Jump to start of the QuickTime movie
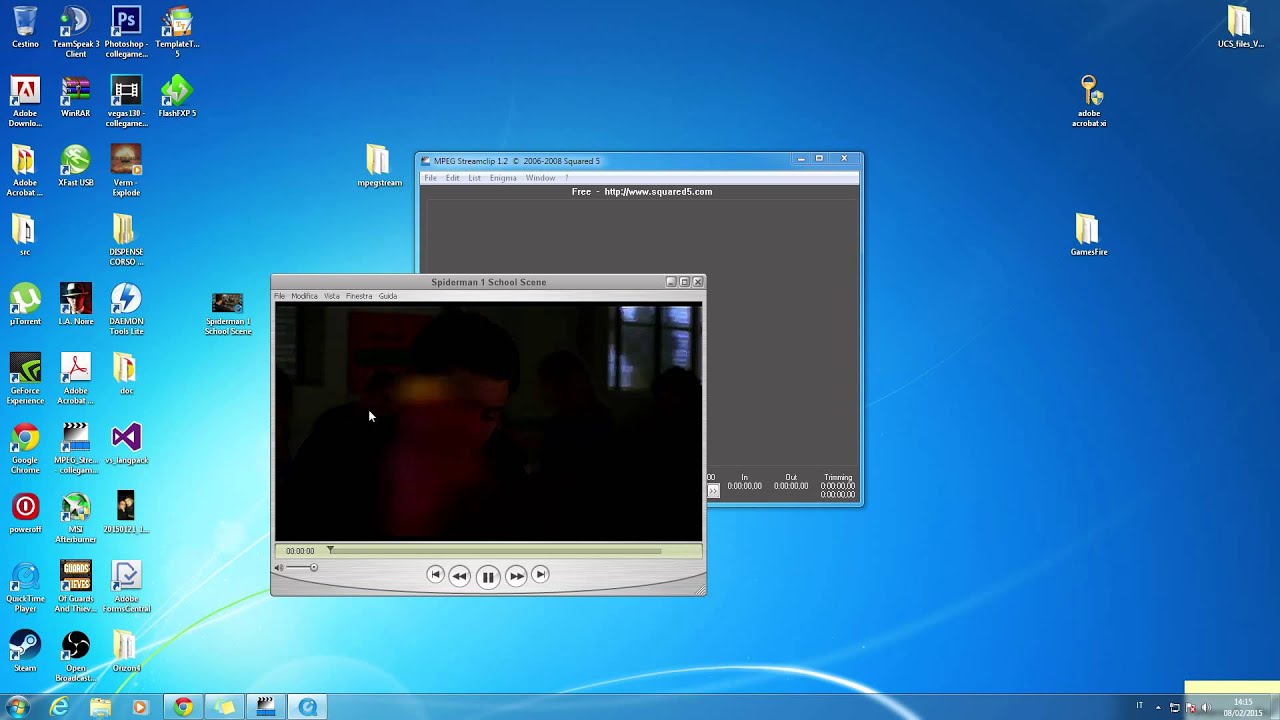This screenshot has width=1280, height=720. (434, 574)
